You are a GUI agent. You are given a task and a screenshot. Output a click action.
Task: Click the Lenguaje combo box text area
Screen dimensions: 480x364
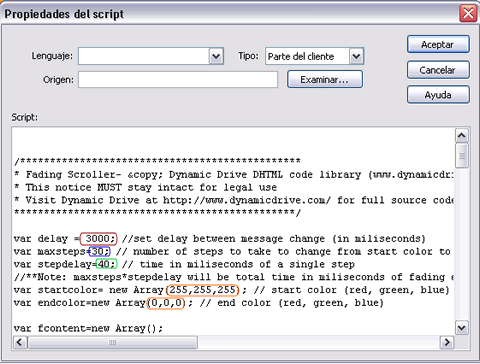click(144, 56)
